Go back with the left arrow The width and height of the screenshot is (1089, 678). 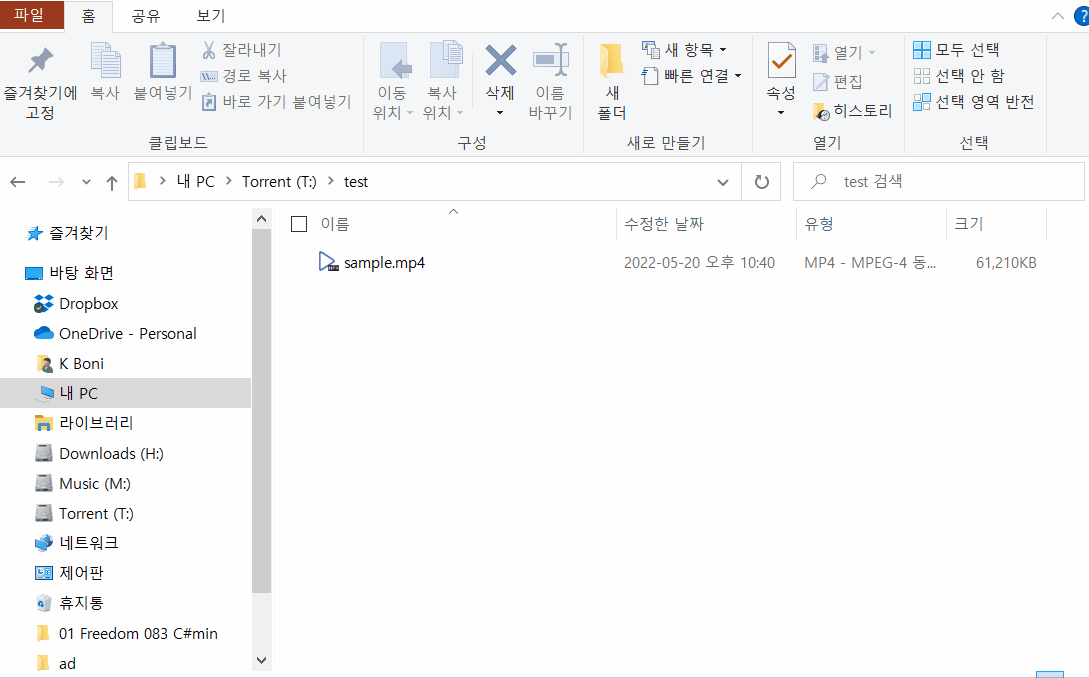18,182
